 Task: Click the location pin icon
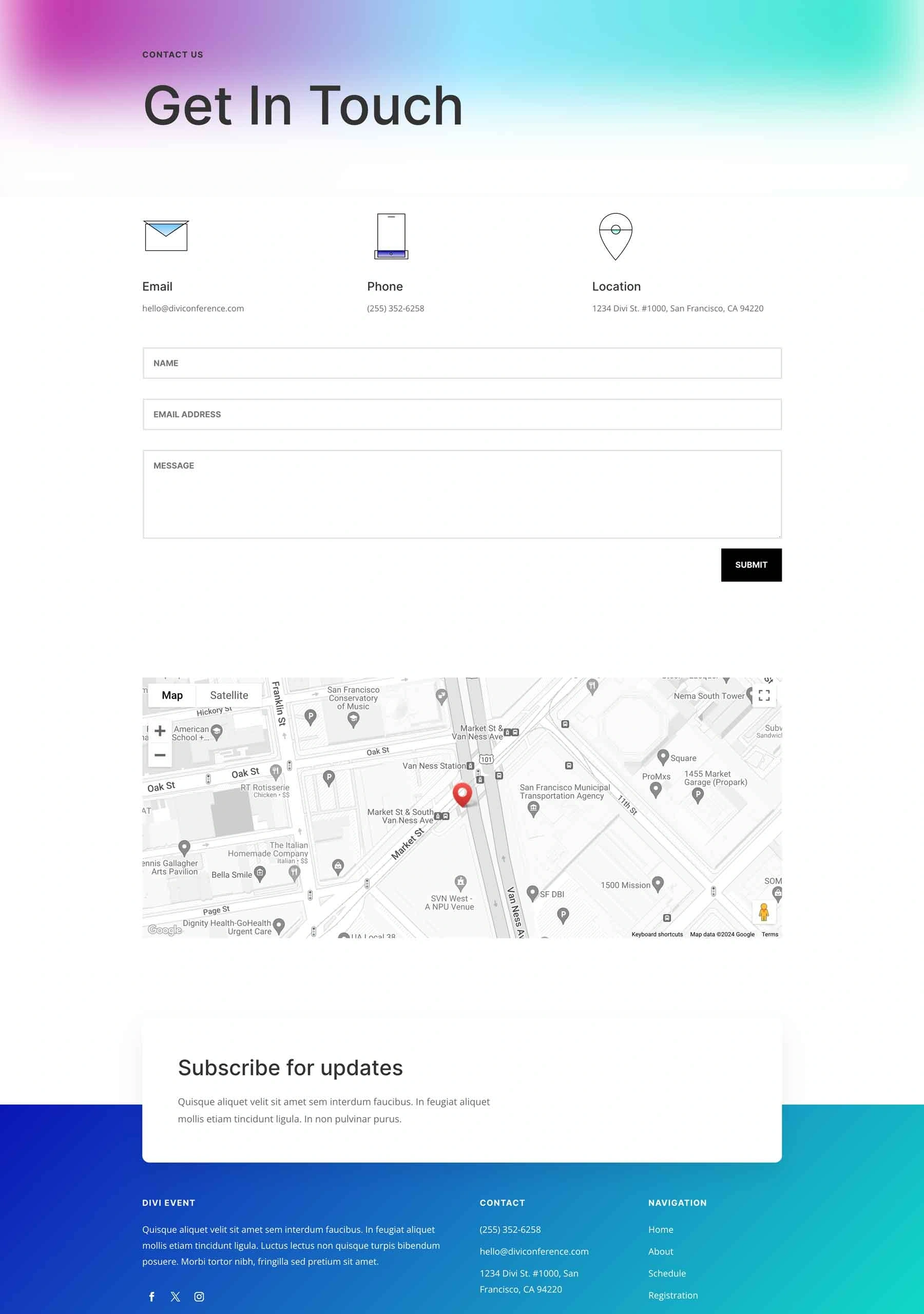pos(615,236)
